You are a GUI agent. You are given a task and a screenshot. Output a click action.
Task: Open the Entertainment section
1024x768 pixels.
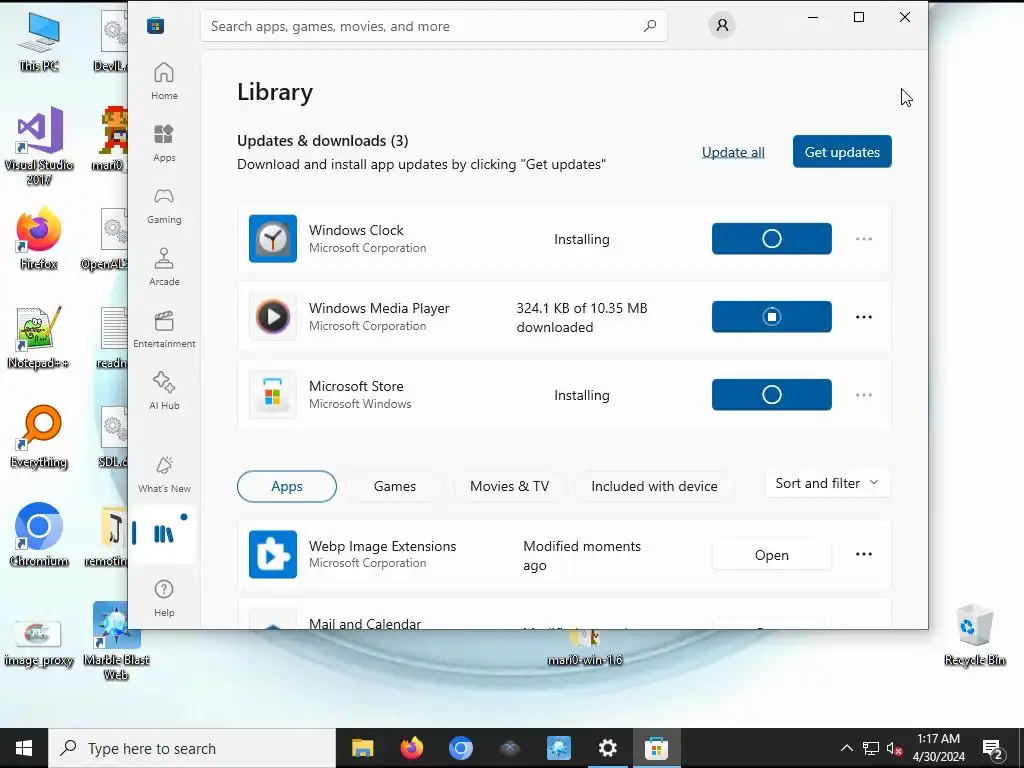164,329
